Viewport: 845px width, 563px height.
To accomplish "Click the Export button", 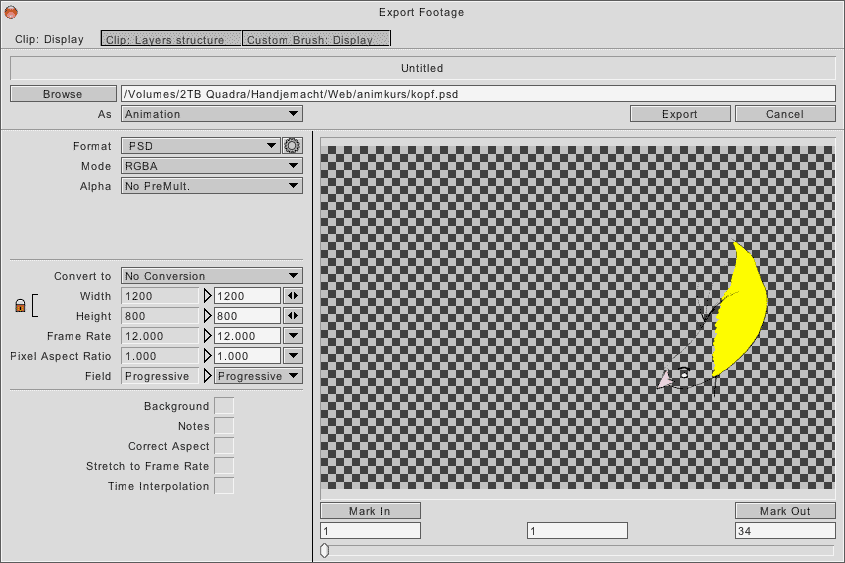I will (x=680, y=114).
